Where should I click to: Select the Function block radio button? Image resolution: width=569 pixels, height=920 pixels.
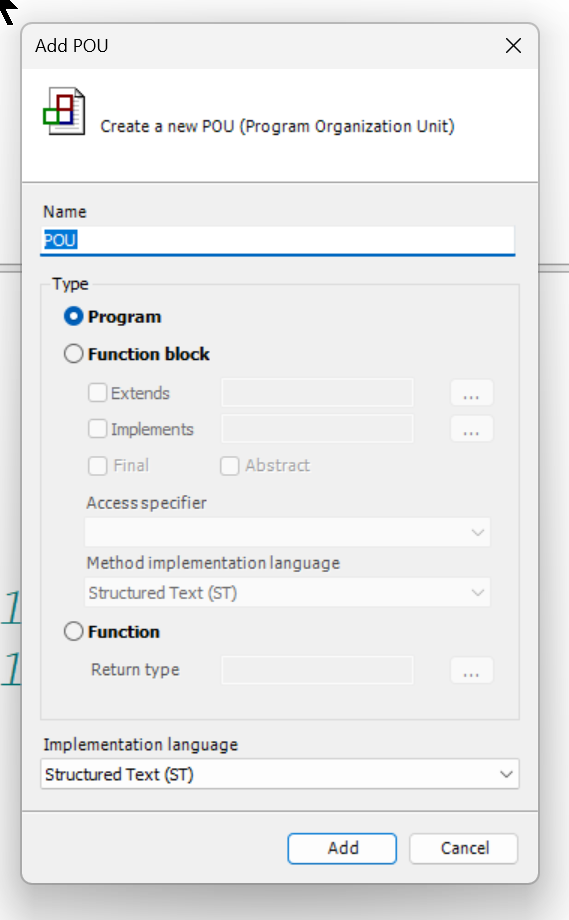(74, 354)
